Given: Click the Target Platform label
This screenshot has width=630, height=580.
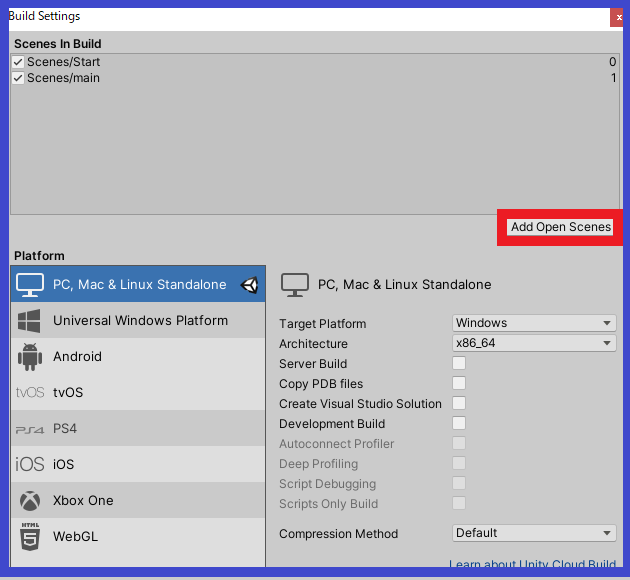Looking at the screenshot, I should tap(322, 324).
